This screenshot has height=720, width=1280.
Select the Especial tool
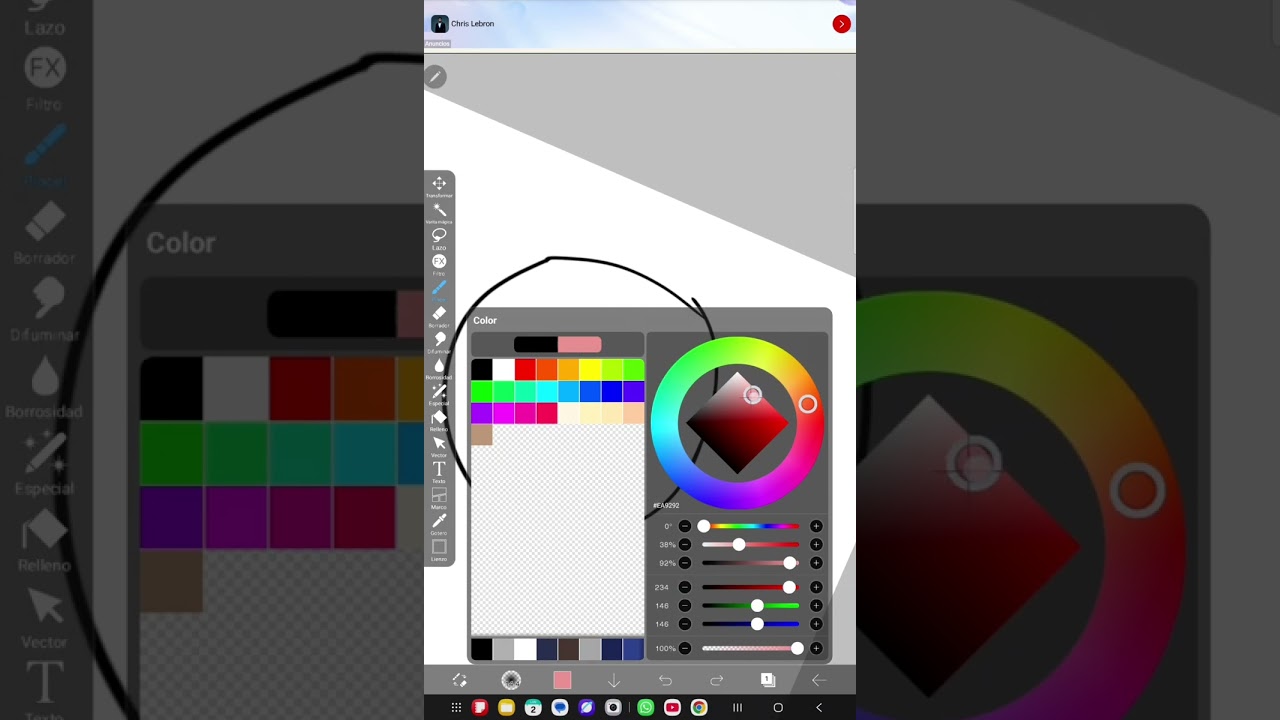(439, 394)
